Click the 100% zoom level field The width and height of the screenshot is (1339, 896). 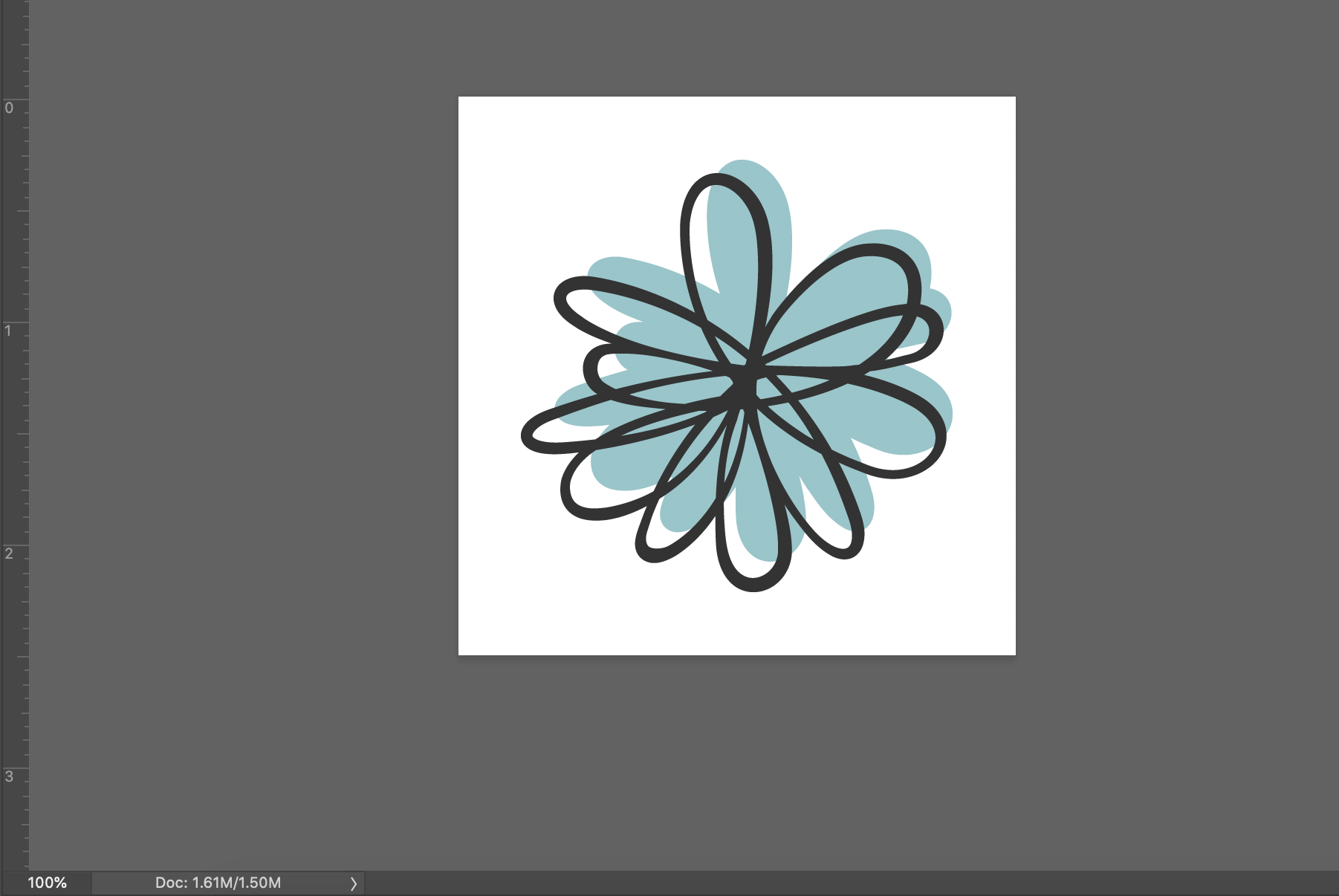(x=47, y=883)
